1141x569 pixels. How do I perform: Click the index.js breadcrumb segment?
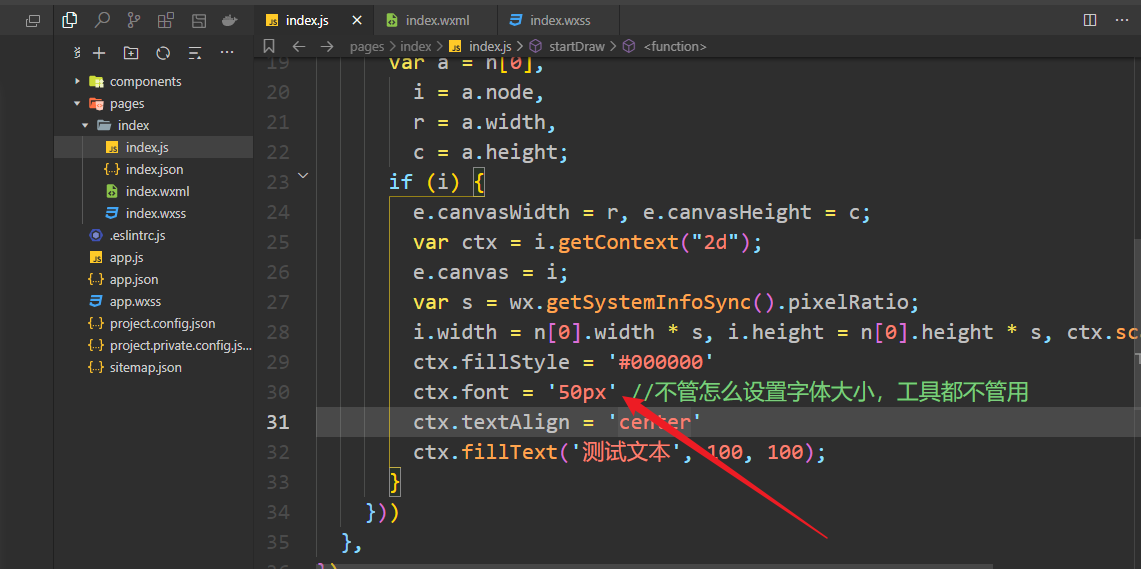(490, 47)
